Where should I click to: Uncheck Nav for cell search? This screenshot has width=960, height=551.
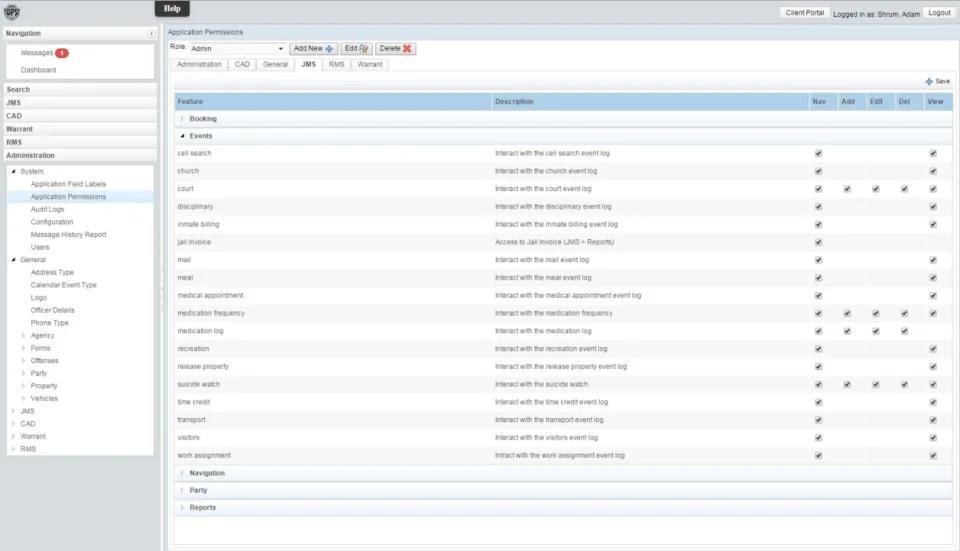pos(819,154)
